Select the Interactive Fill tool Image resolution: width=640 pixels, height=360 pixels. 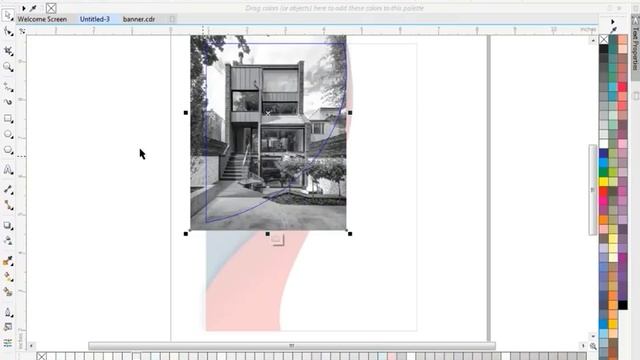8,277
